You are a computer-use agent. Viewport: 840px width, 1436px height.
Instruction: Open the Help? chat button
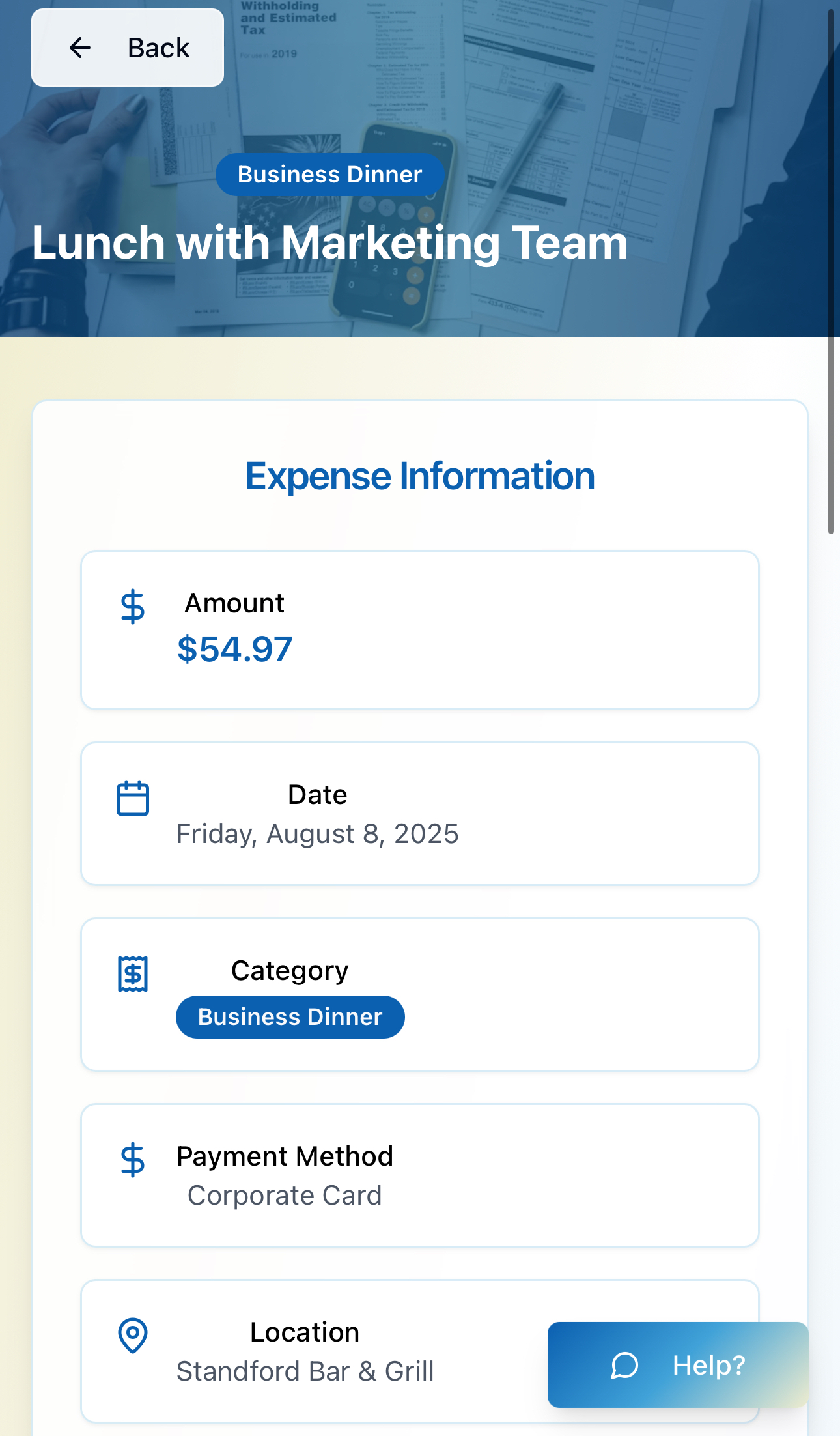click(678, 1365)
